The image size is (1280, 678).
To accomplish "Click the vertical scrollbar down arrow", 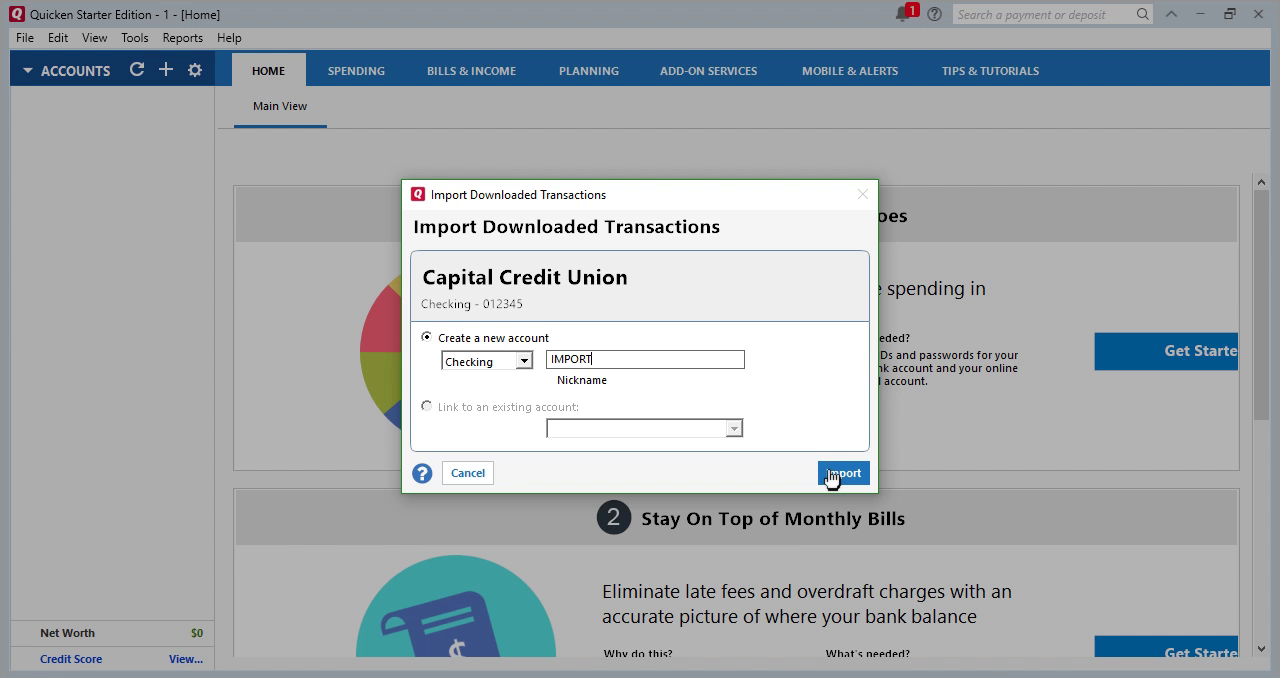I will (1261, 648).
